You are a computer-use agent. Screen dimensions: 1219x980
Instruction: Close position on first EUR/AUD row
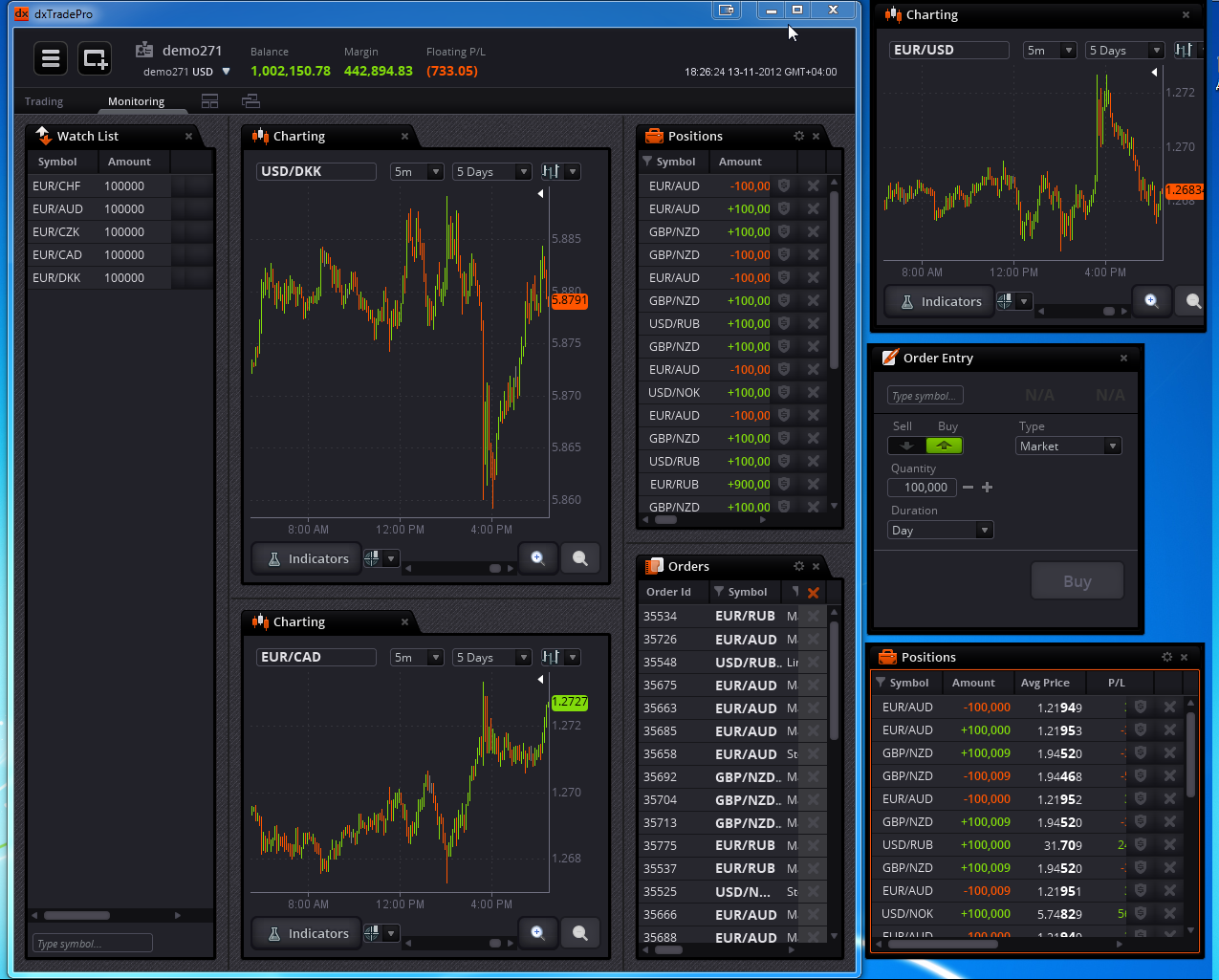coord(813,186)
